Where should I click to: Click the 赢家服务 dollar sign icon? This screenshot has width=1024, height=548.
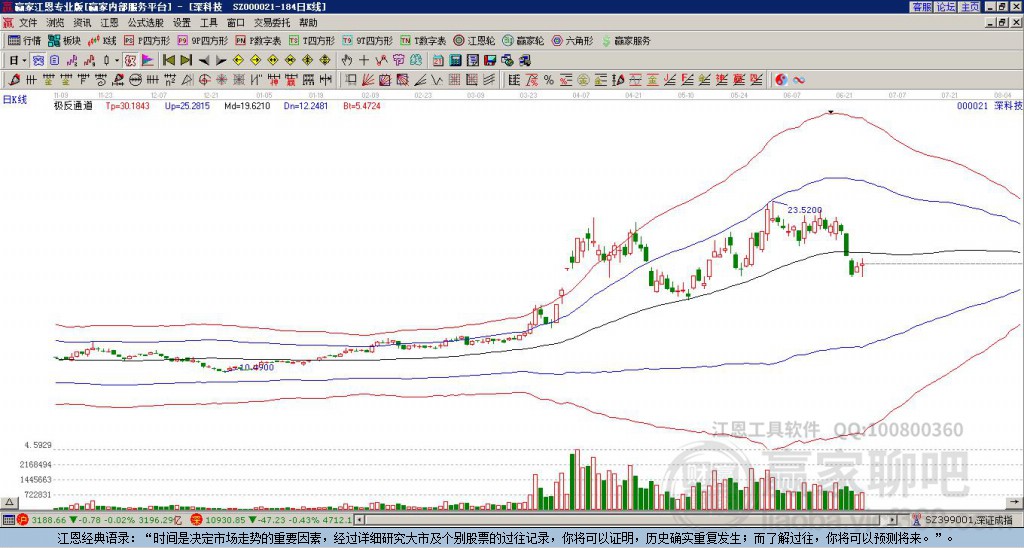[606, 41]
